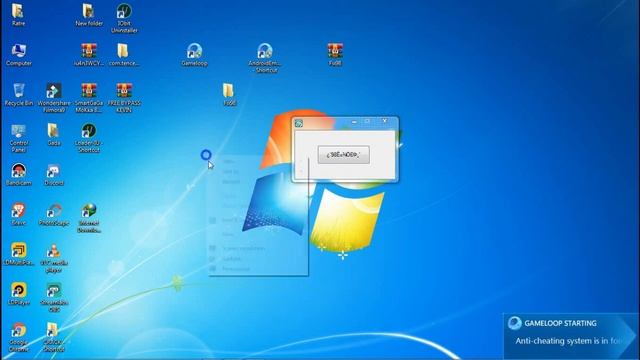Minimize the small dialog window

[354, 122]
